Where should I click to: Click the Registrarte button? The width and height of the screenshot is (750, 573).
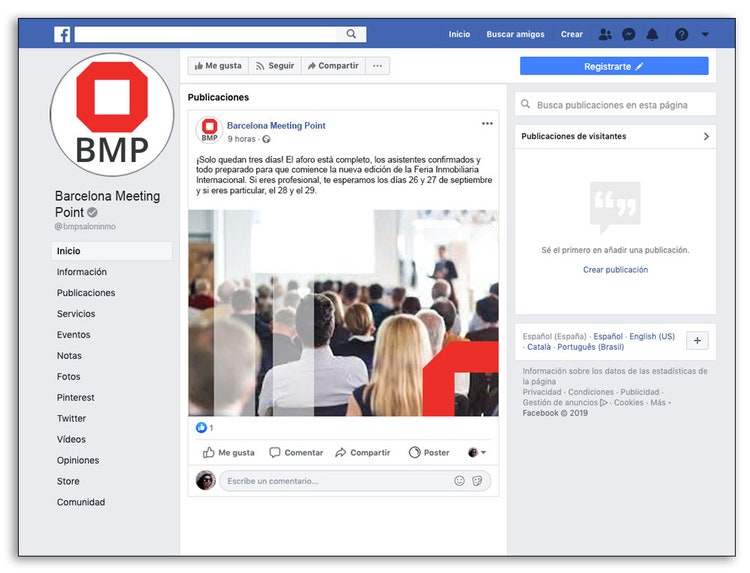pyautogui.click(x=614, y=66)
